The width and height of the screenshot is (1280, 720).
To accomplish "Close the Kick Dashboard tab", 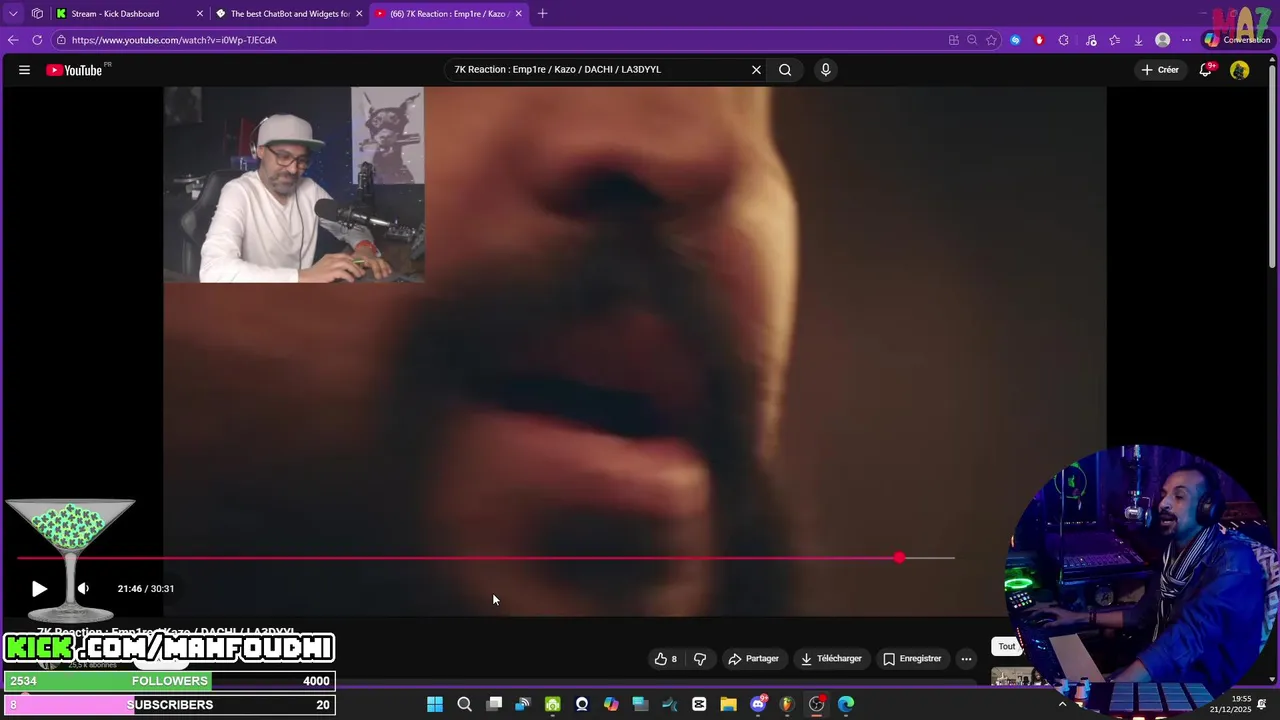I will 199,14.
